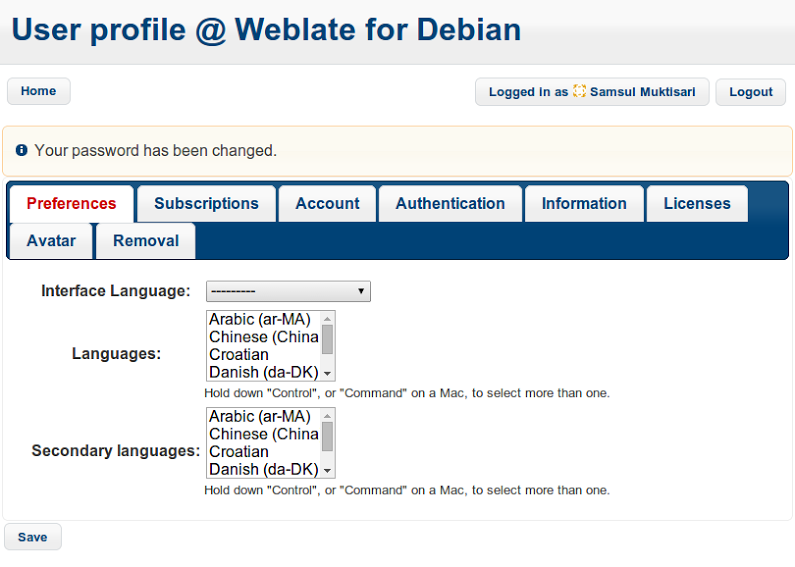Click the Logout button

(x=750, y=92)
